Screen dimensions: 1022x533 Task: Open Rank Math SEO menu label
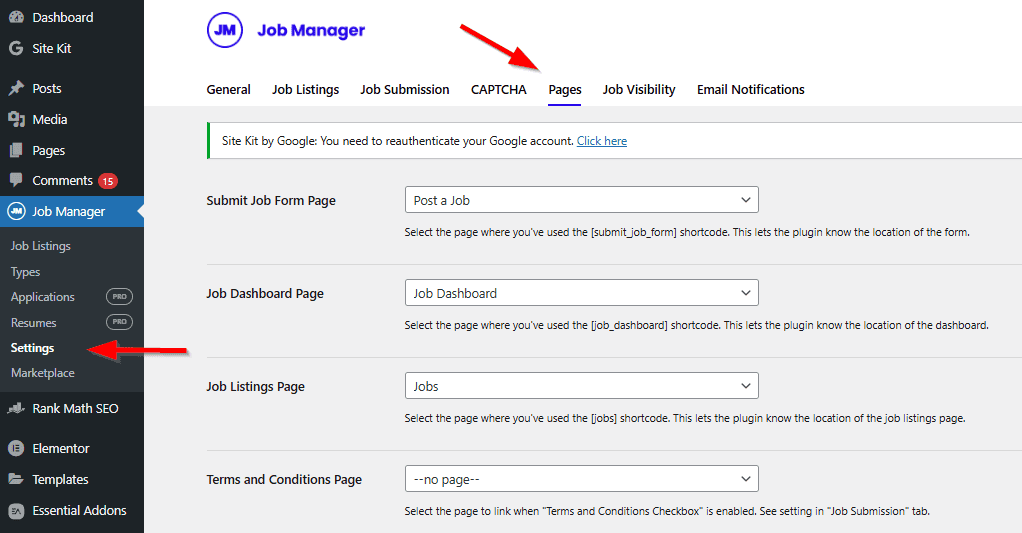click(76, 409)
